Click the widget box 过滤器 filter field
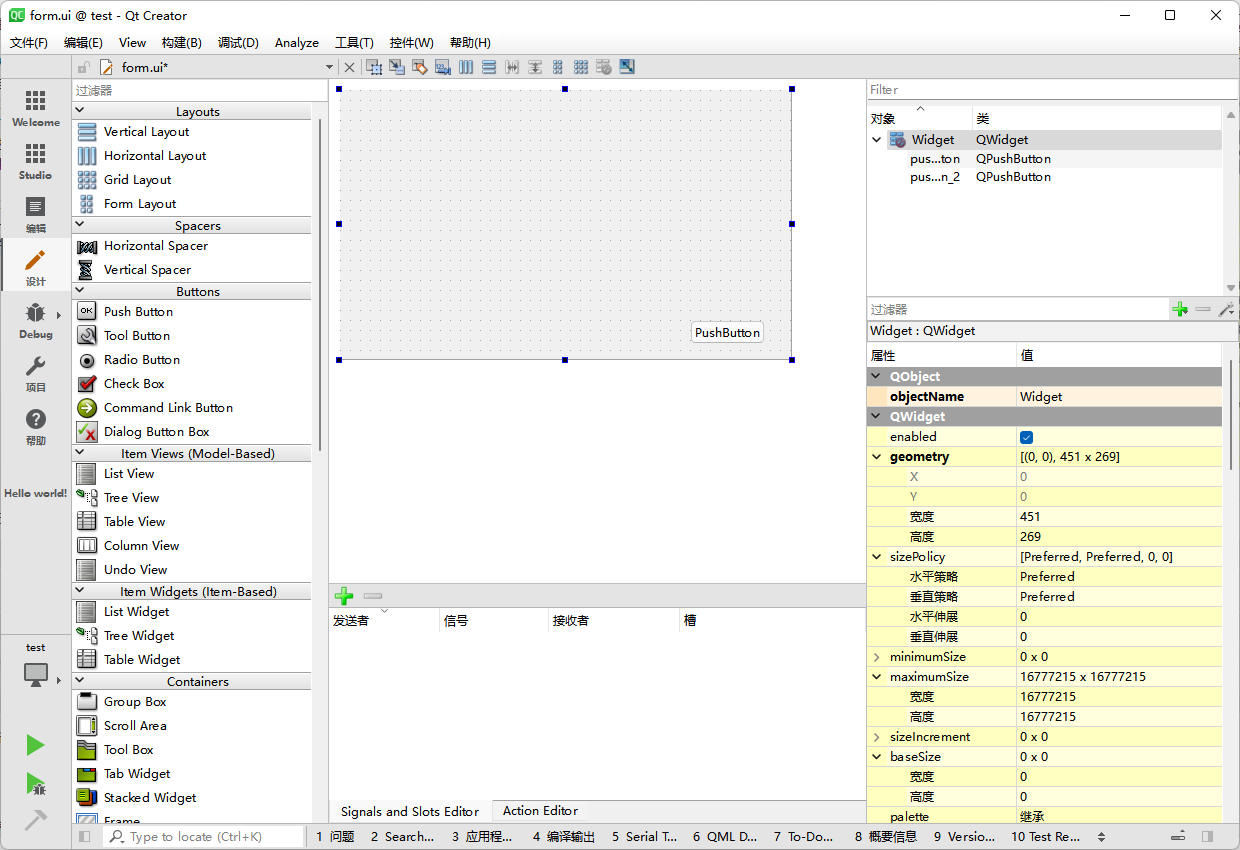The height and width of the screenshot is (850, 1240). [x=200, y=90]
